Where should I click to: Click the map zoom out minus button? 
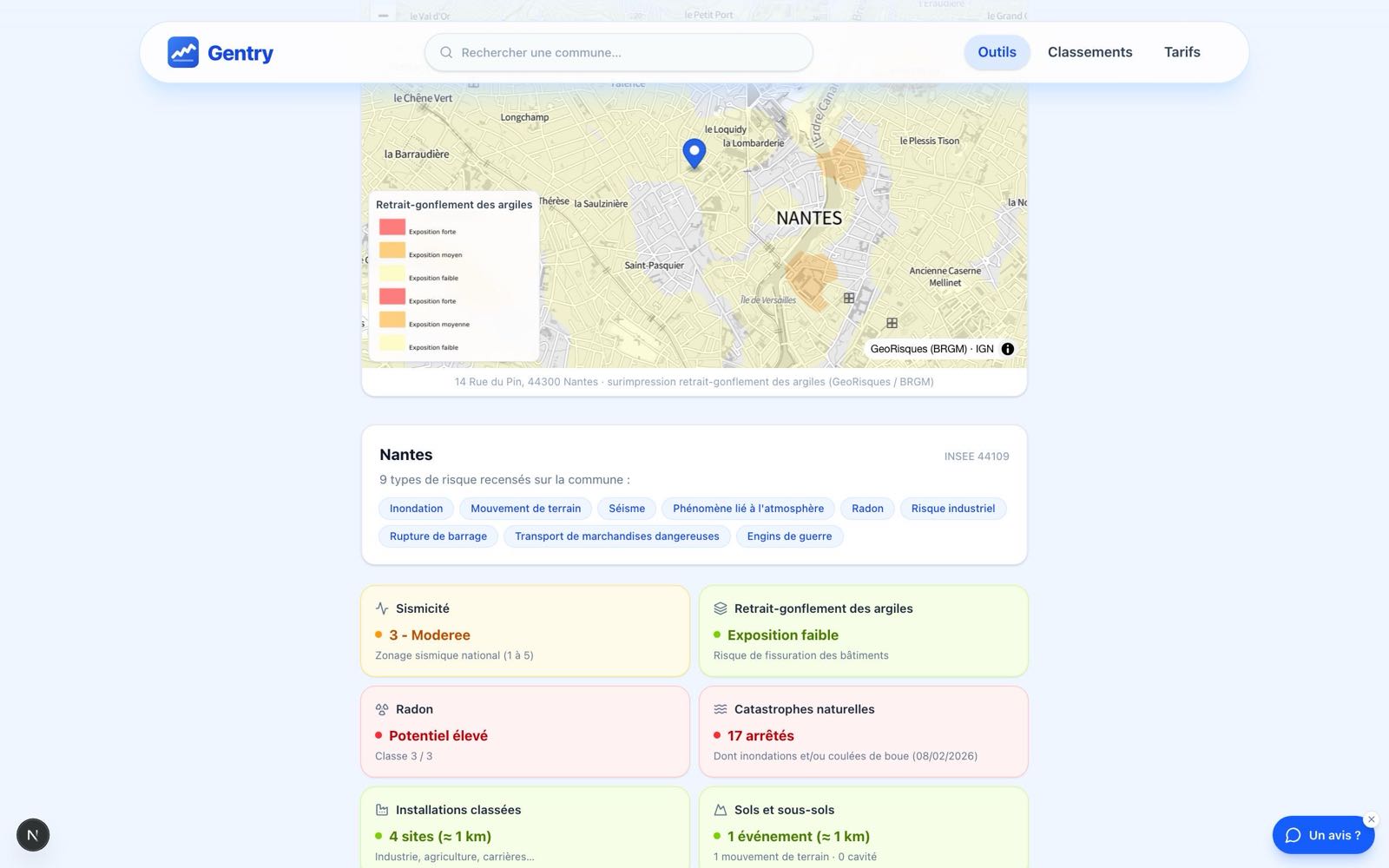(x=383, y=15)
